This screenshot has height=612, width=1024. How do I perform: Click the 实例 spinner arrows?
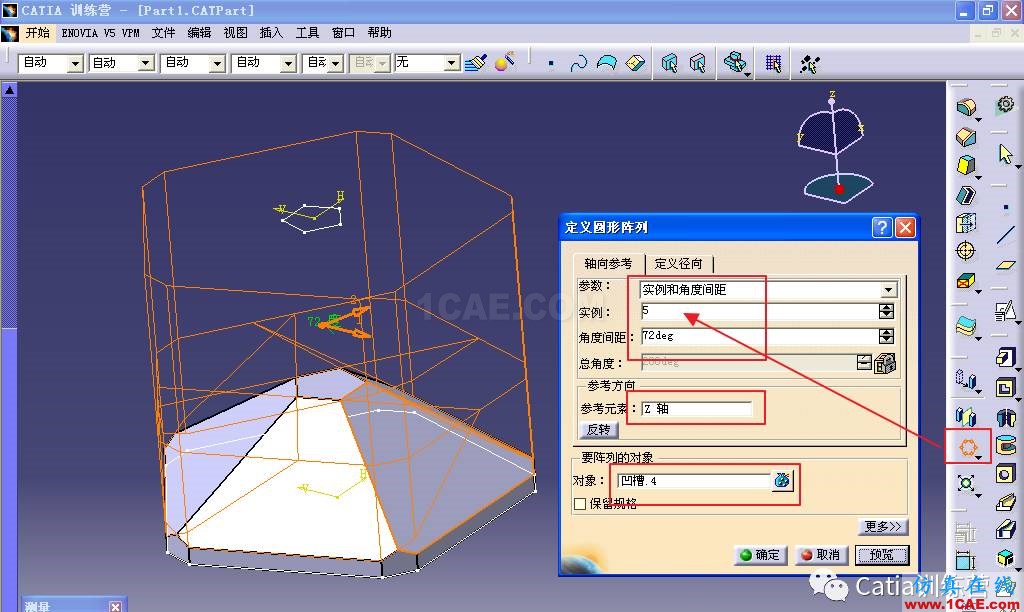[886, 312]
